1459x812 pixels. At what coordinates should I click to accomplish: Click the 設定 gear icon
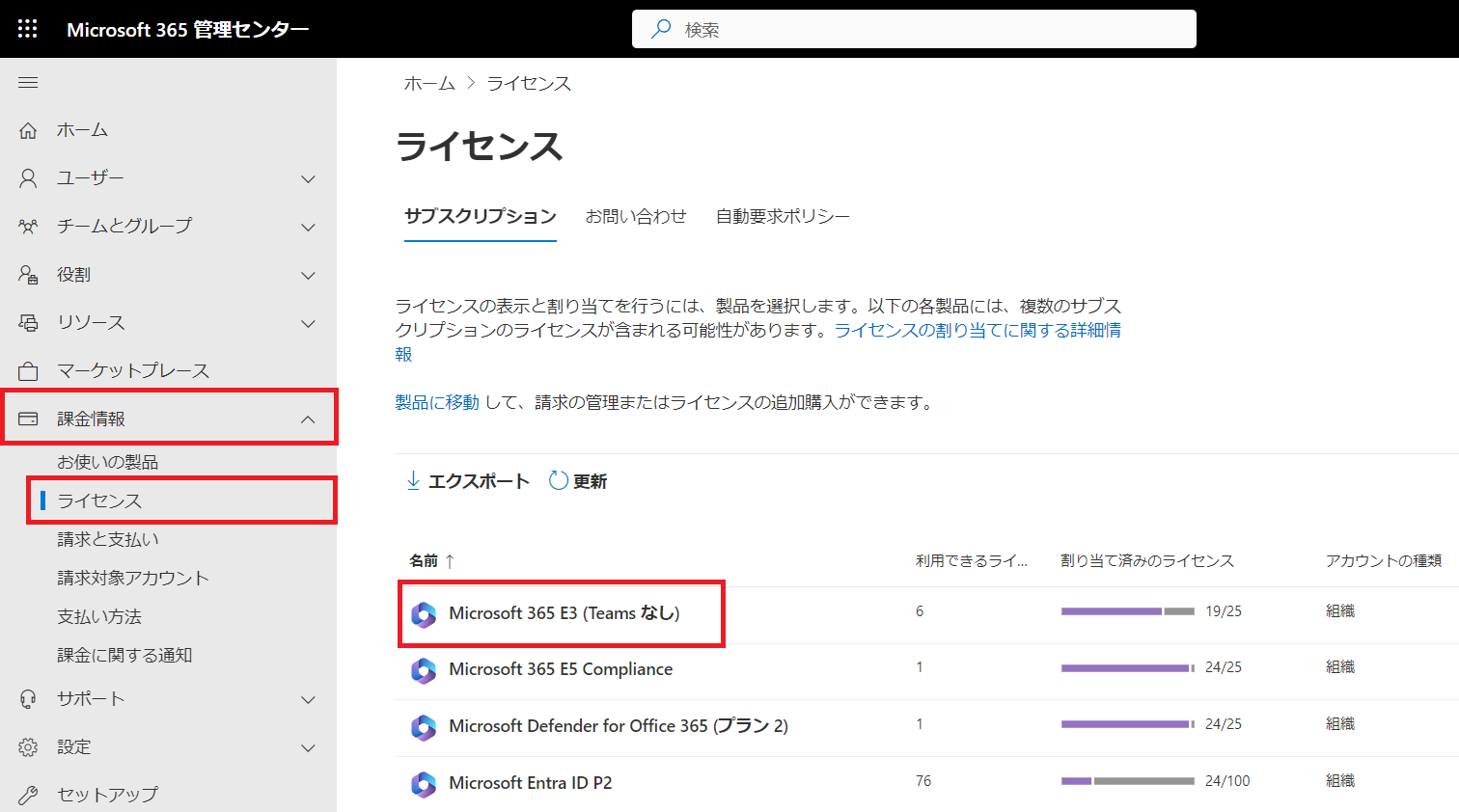click(28, 747)
